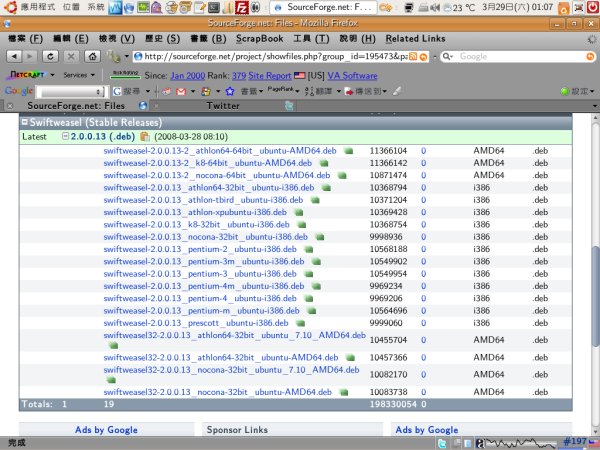This screenshot has height=450, width=600.
Task: Open the VA Software link
Action: pyautogui.click(x=352, y=76)
